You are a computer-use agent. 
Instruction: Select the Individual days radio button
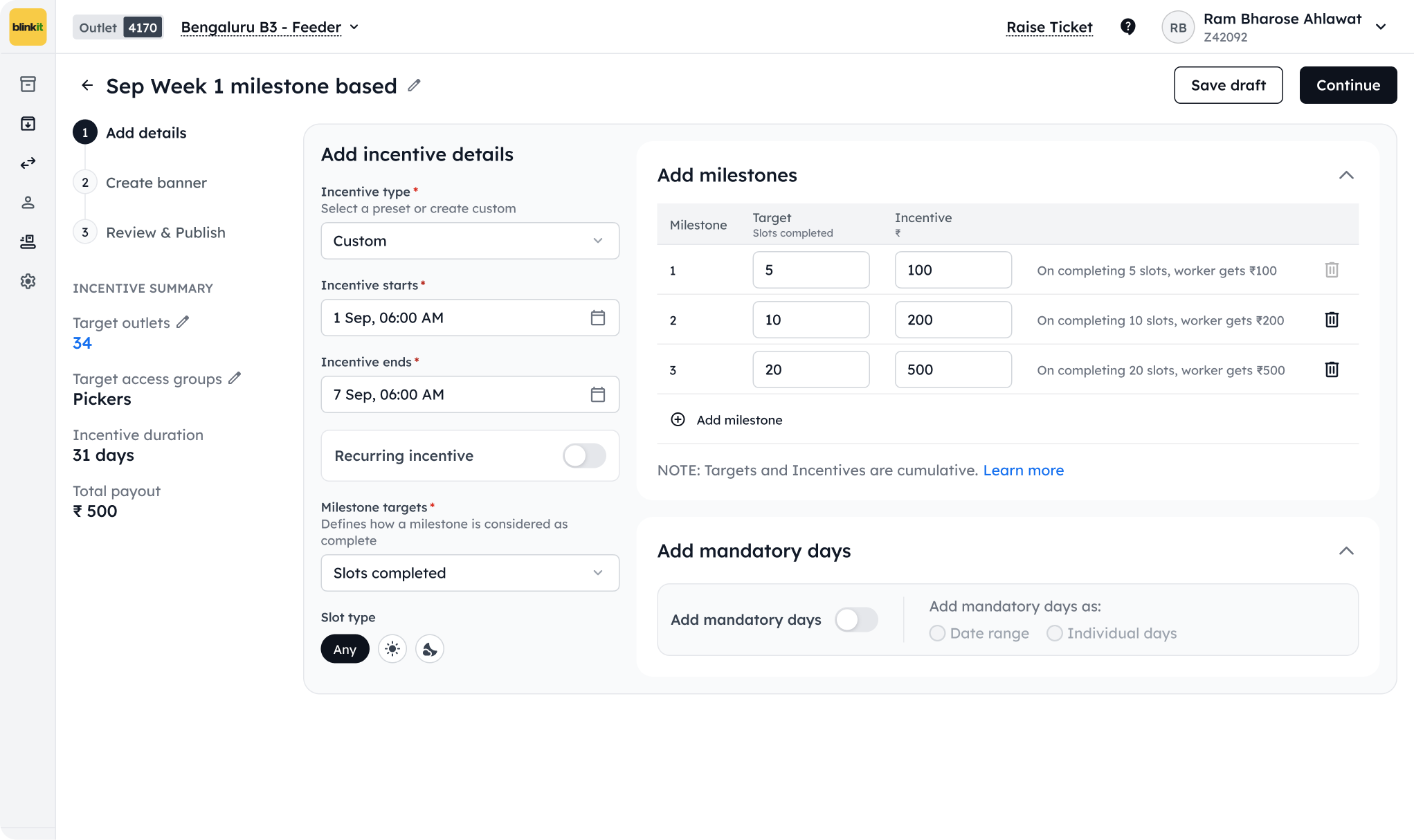(1054, 633)
